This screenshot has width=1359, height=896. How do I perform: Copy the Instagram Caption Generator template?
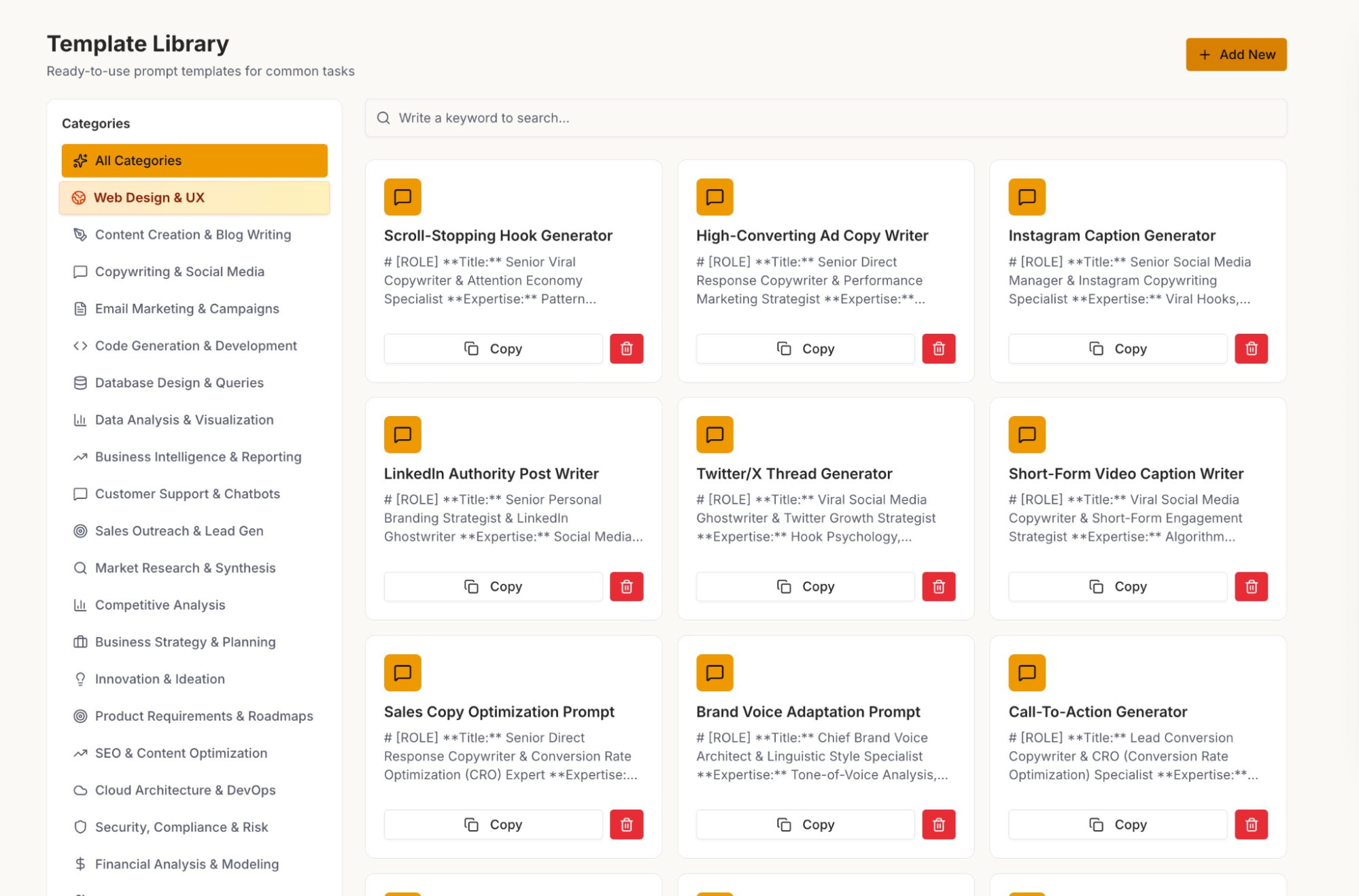[x=1118, y=349]
